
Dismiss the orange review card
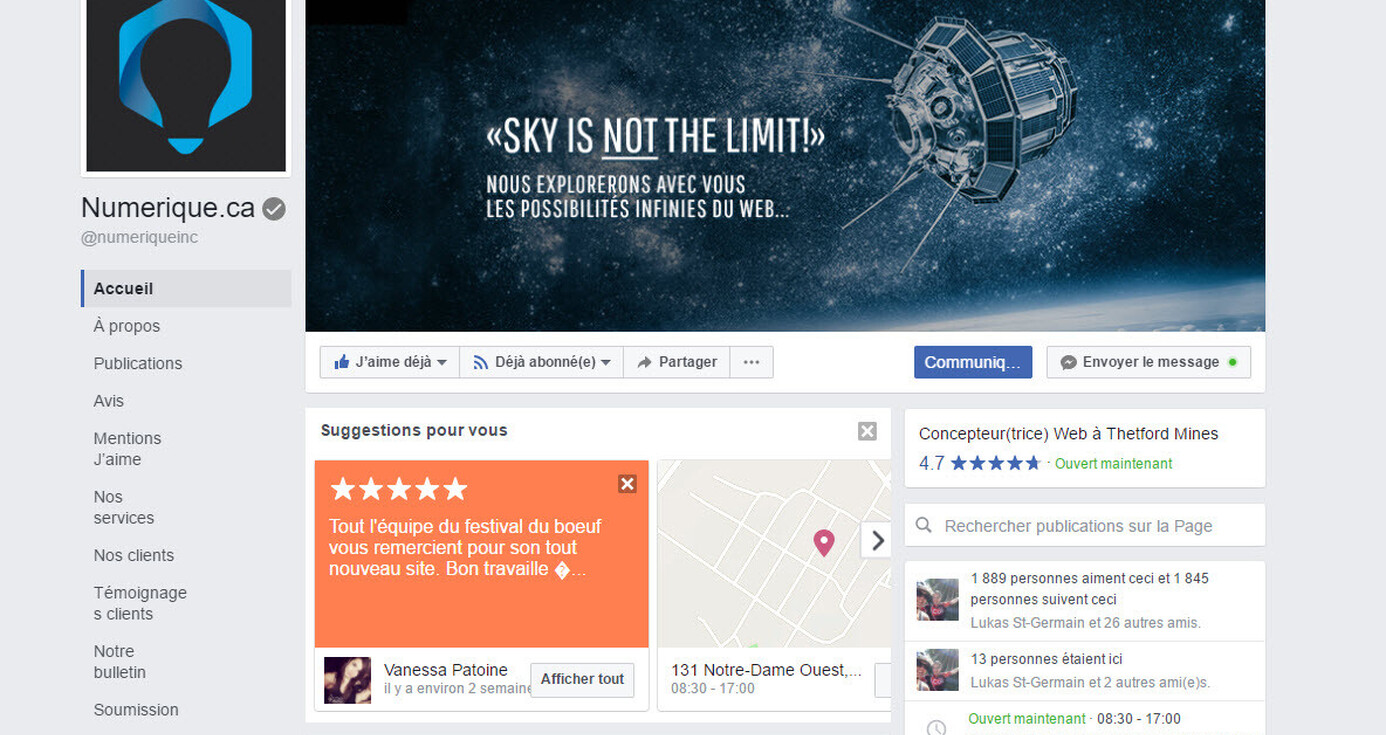click(627, 484)
